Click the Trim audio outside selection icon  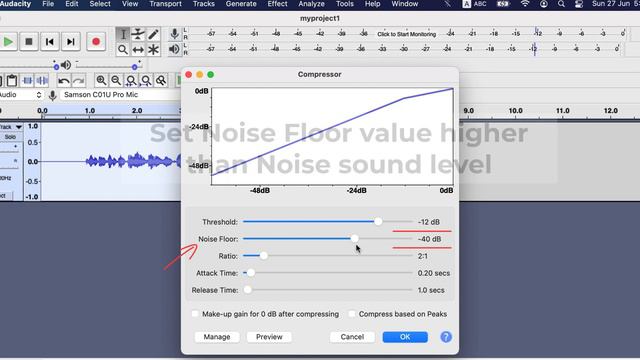(x=27, y=80)
